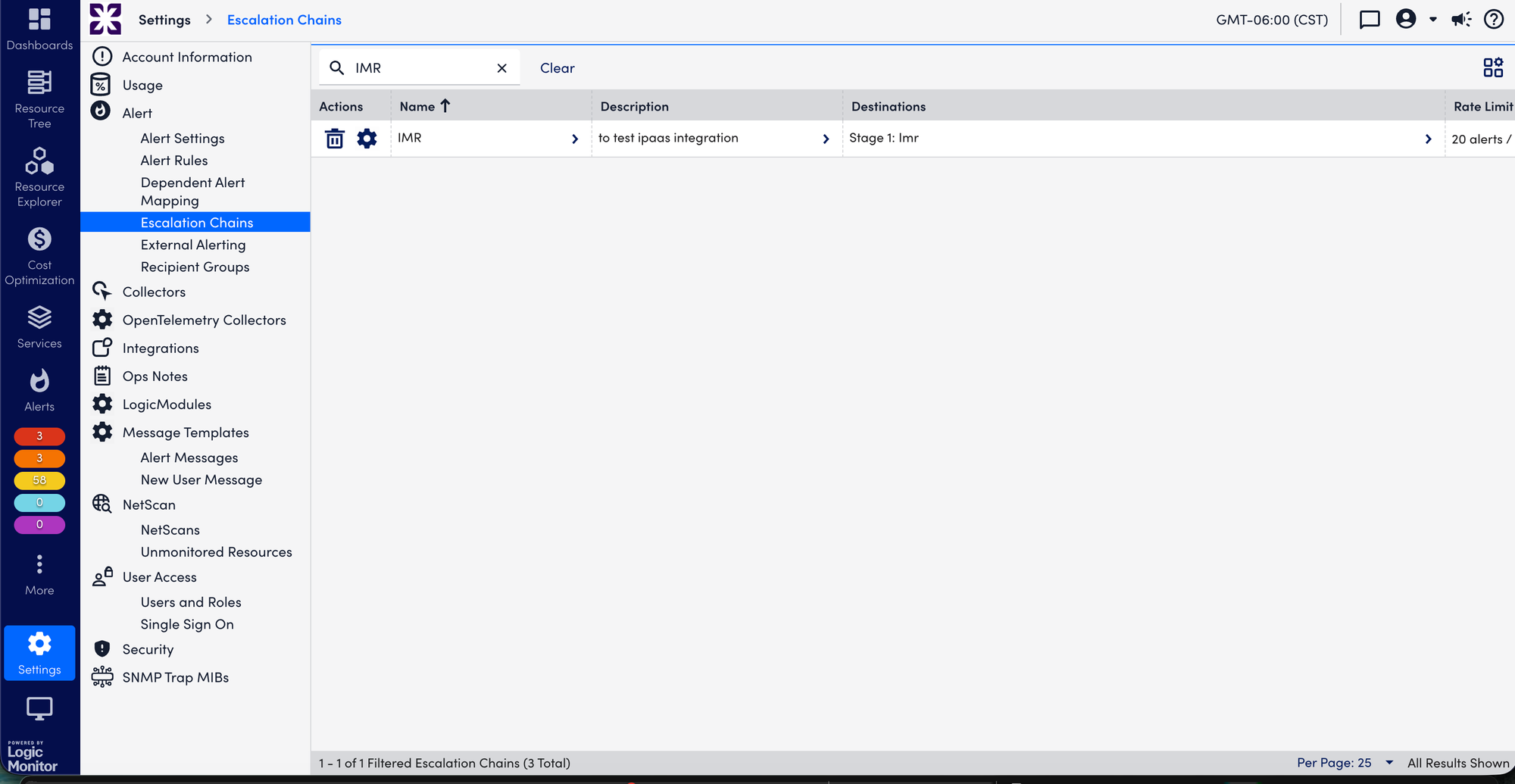Click the red critical alerts badge

[39, 436]
